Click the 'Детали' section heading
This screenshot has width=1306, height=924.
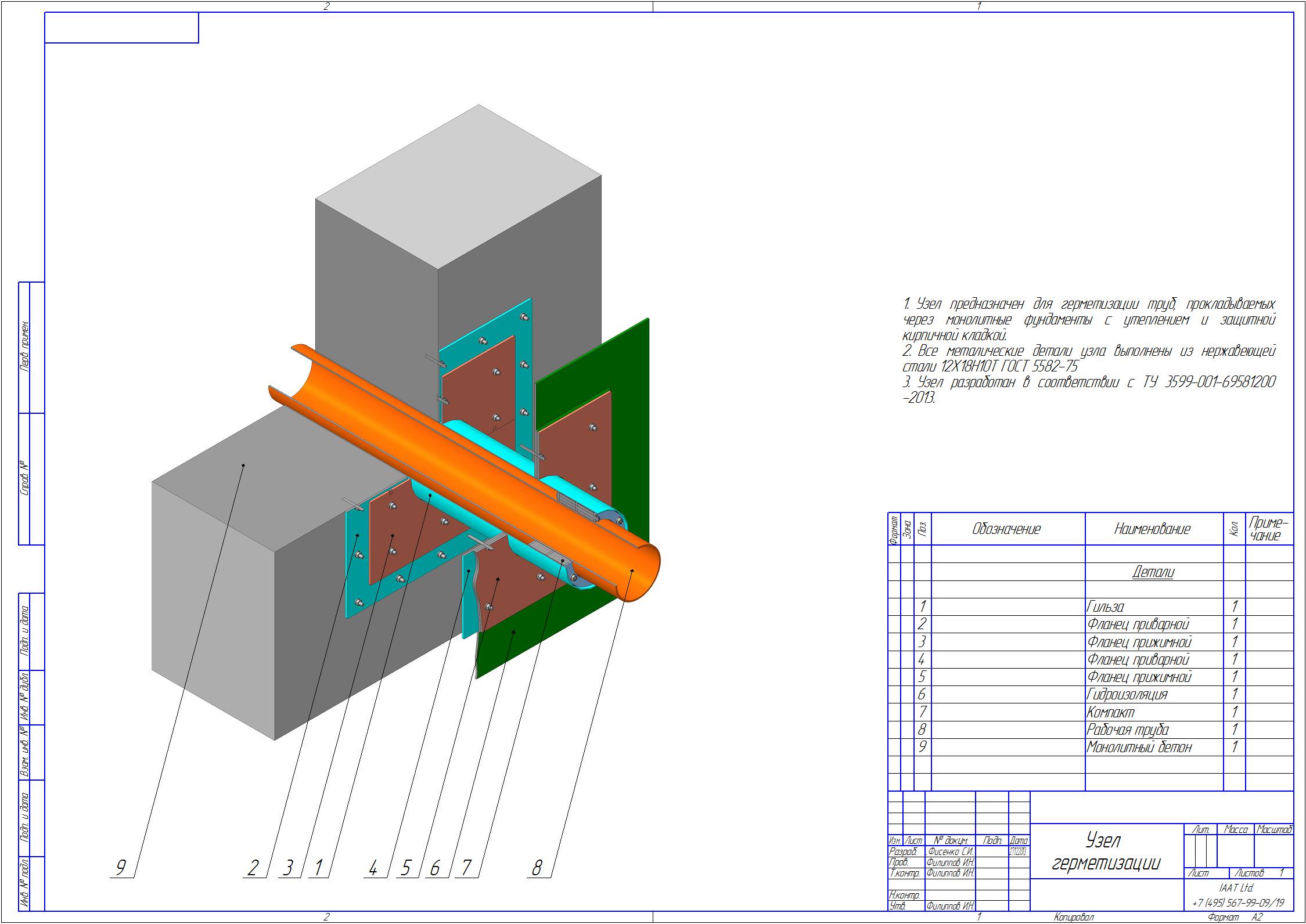pos(1153,572)
